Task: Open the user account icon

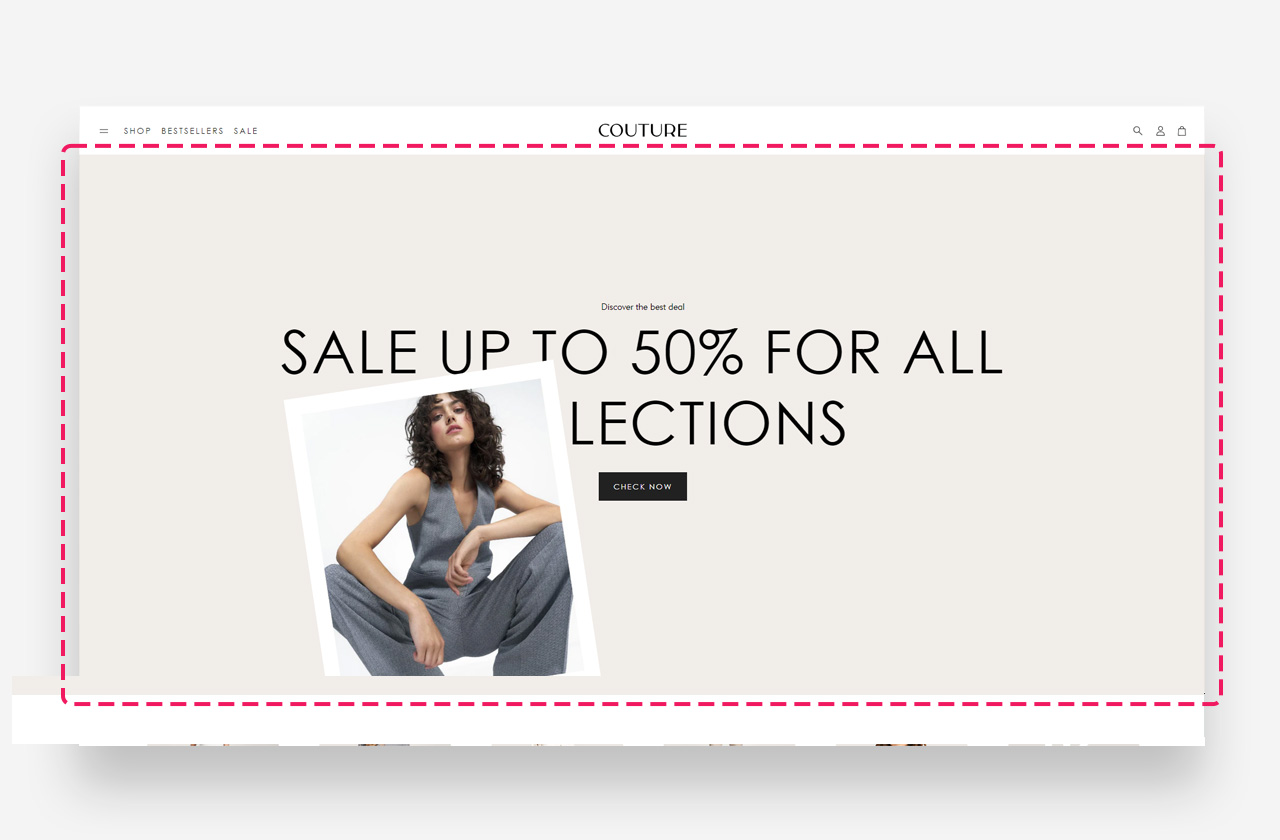Action: coord(1160,131)
